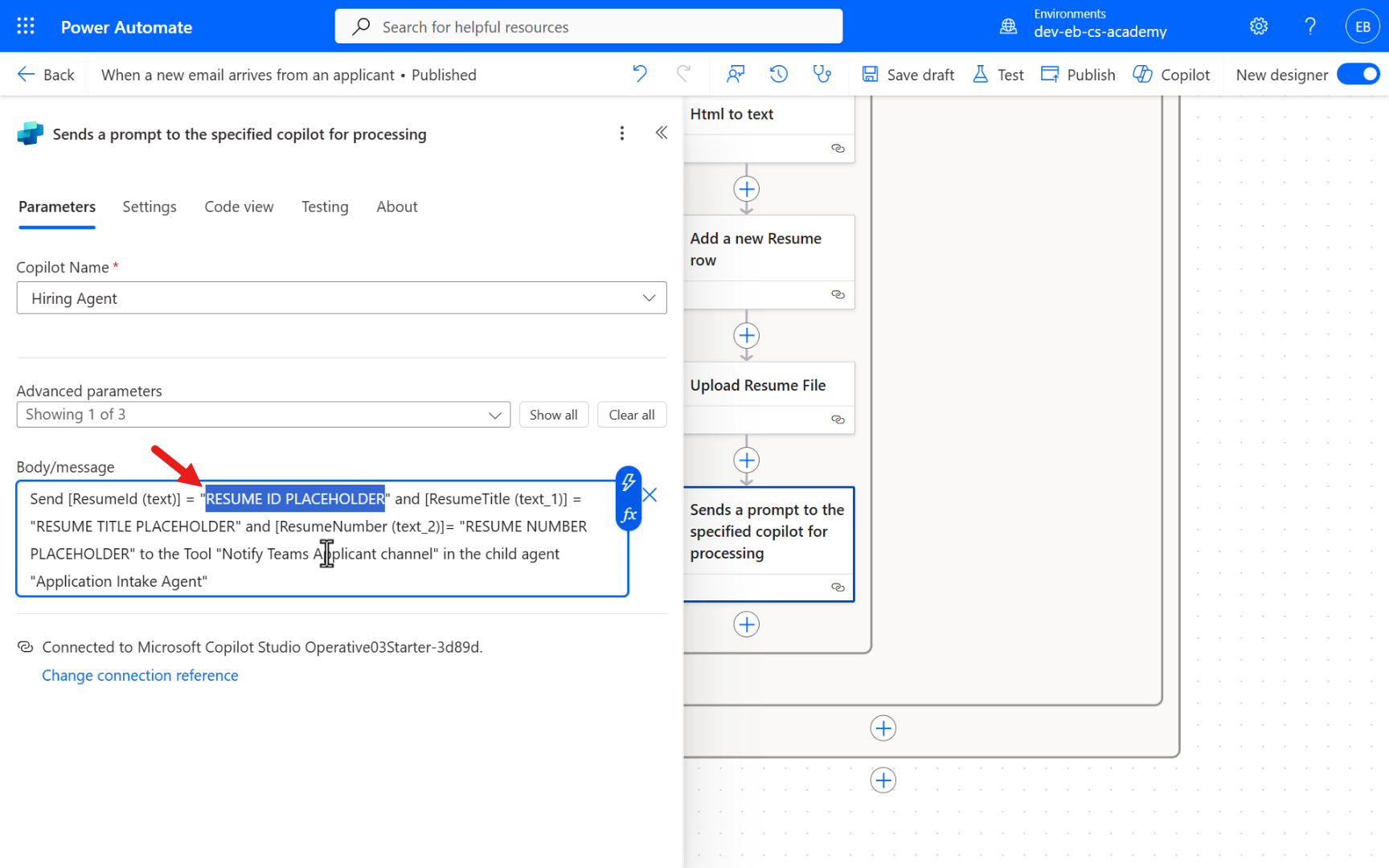The width and height of the screenshot is (1389, 868).
Task: Open the version history clock icon
Action: (778, 74)
